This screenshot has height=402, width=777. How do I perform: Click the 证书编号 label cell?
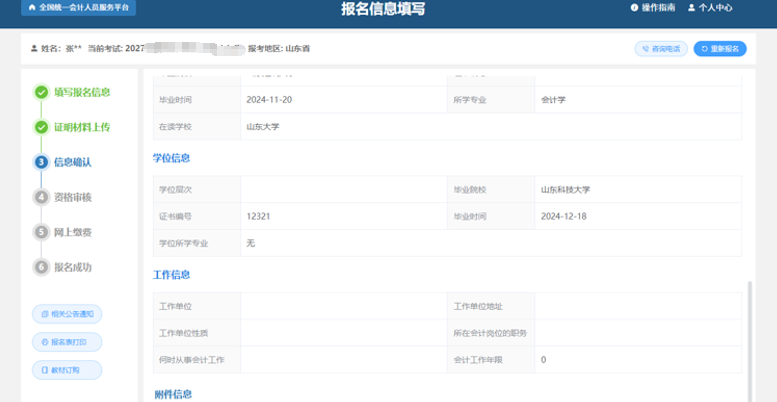(197, 217)
